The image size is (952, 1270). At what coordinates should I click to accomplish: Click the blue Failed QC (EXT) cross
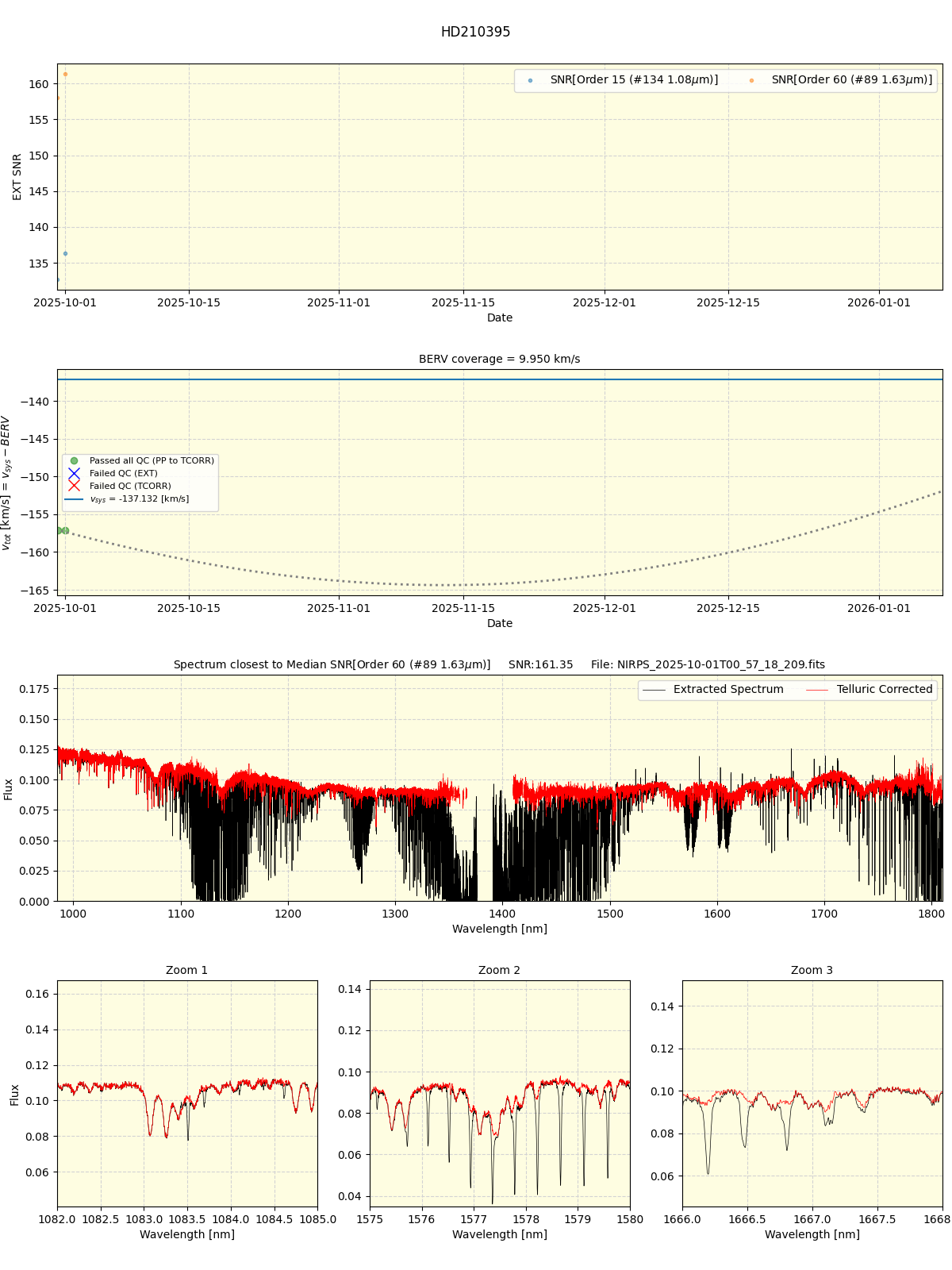[x=74, y=473]
